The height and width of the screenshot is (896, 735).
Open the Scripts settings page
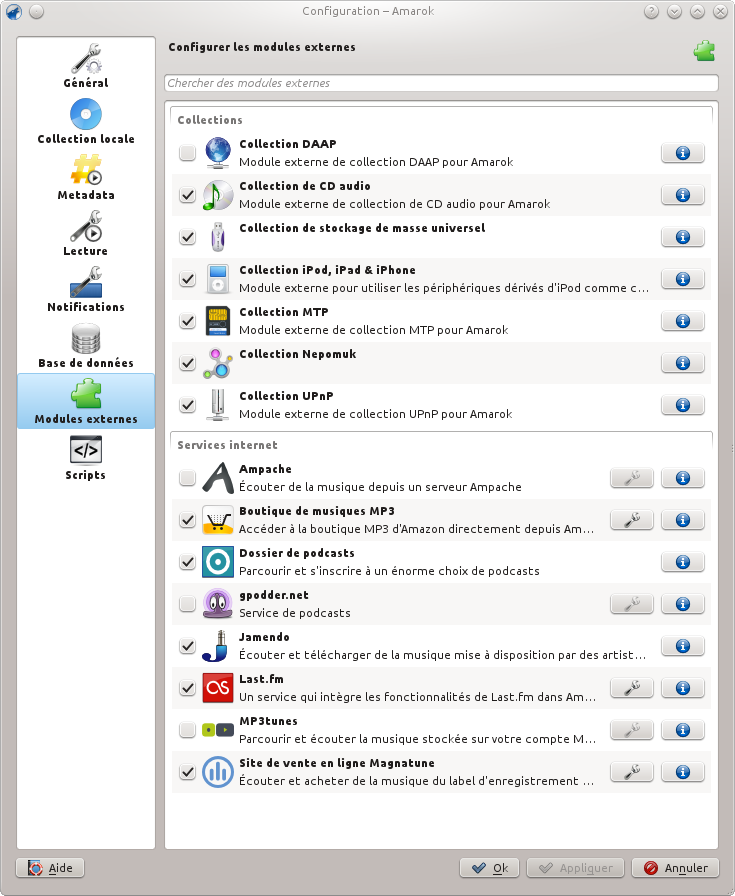[86, 458]
